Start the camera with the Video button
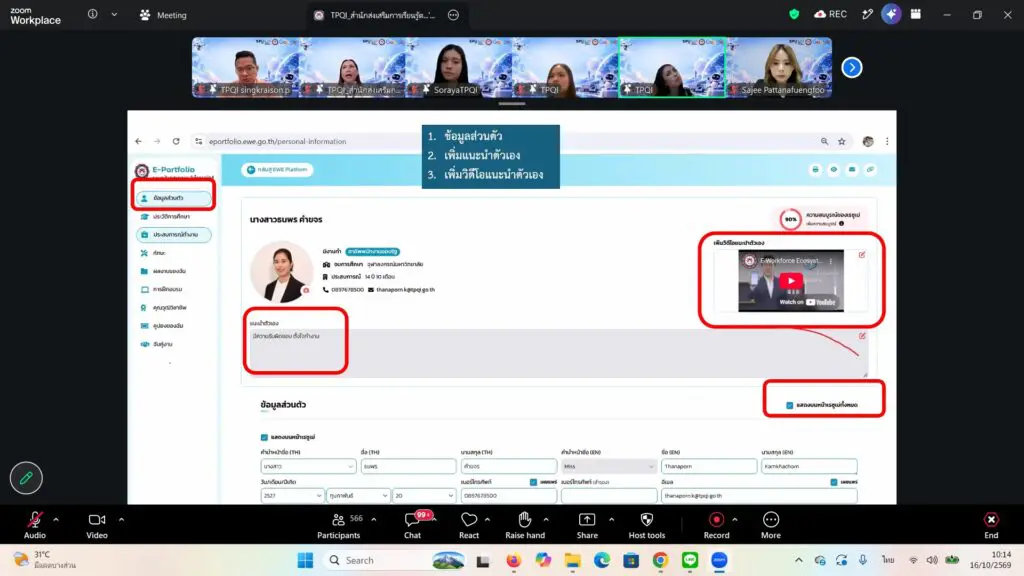The width and height of the screenshot is (1024, 576). (x=97, y=525)
